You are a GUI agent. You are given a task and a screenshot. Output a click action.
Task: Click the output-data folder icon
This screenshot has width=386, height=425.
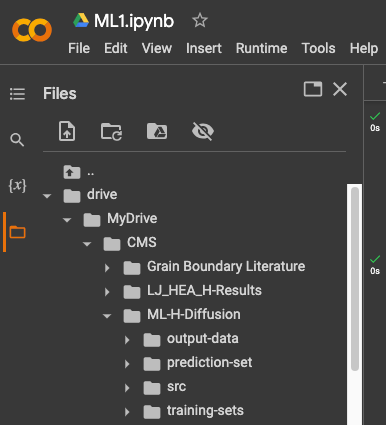click(x=152, y=340)
